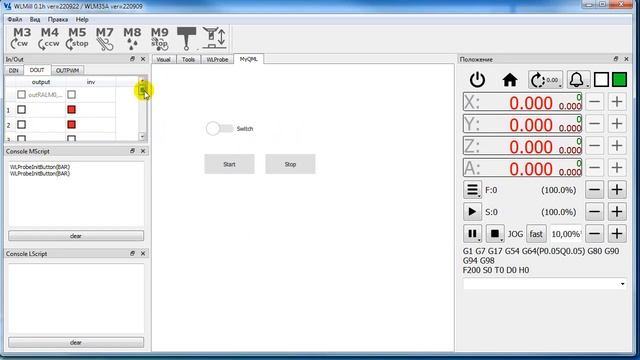The height and width of the screenshot is (360, 640).
Task: Click the probe tool icon
Action: click(x=187, y=38)
